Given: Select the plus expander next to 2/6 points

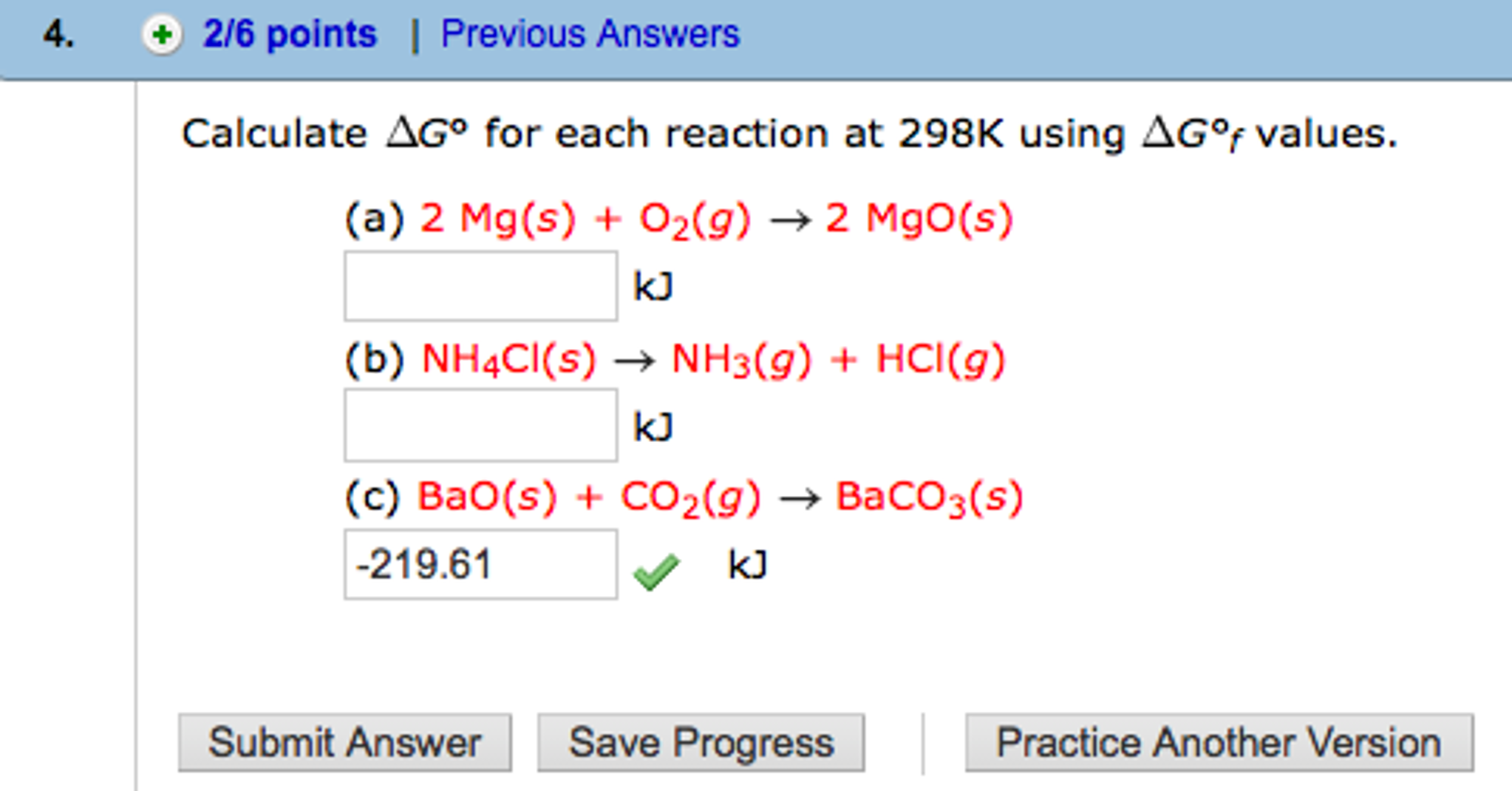Looking at the screenshot, I should (x=163, y=33).
